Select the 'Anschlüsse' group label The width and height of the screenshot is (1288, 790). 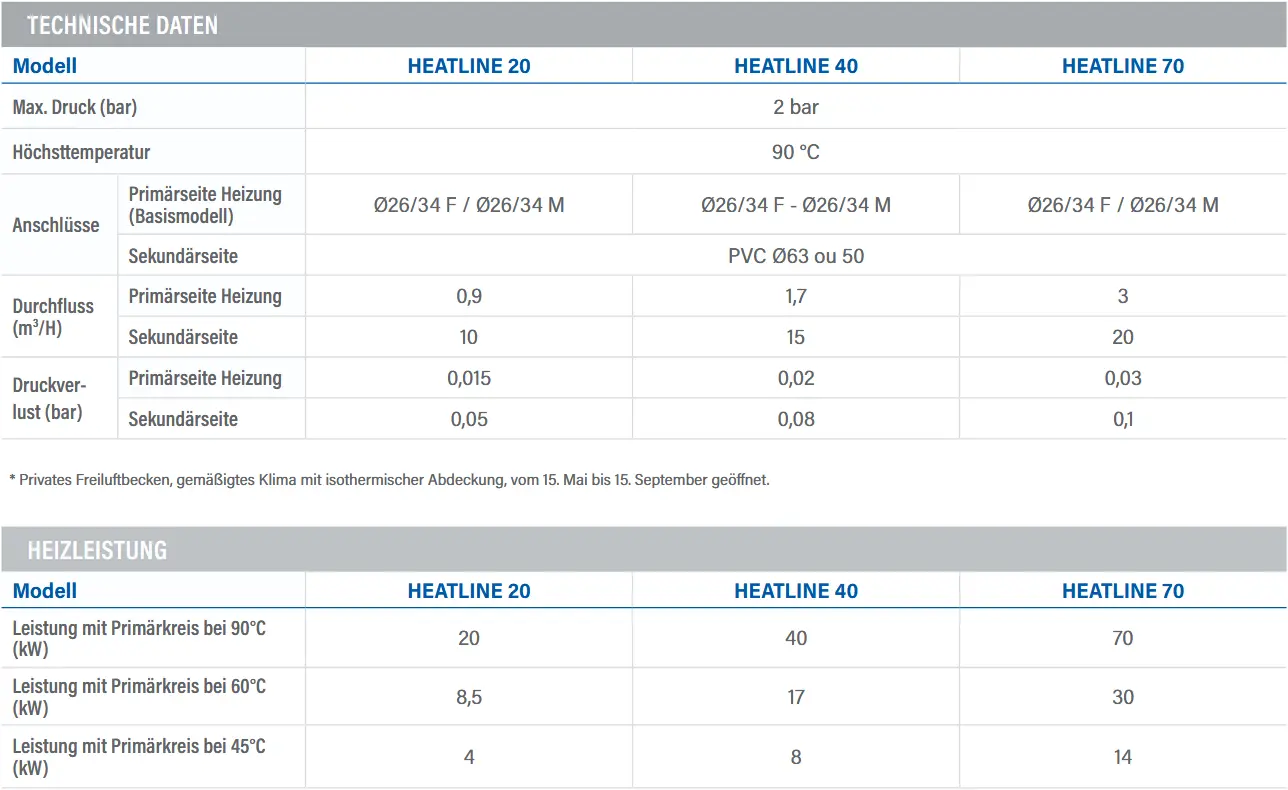[56, 225]
